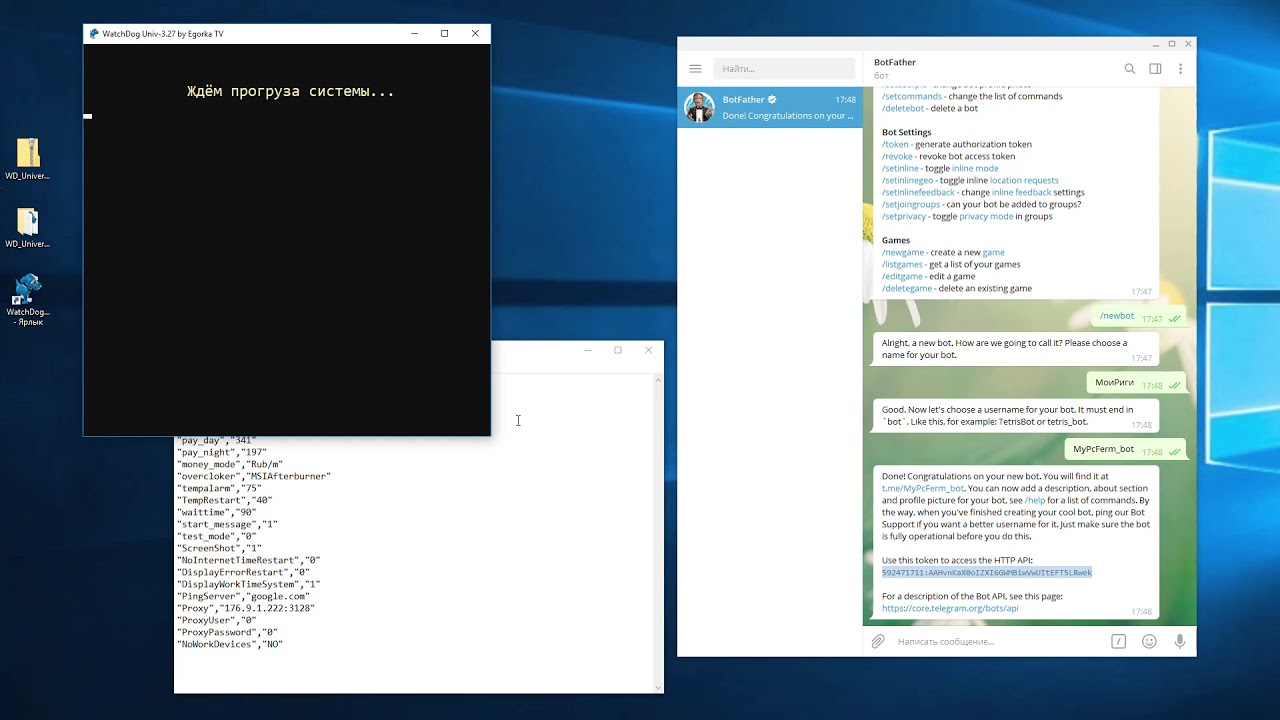Click the Ждём прогруза системы console text
Image resolution: width=1280 pixels, height=720 pixels.
pyautogui.click(x=290, y=91)
